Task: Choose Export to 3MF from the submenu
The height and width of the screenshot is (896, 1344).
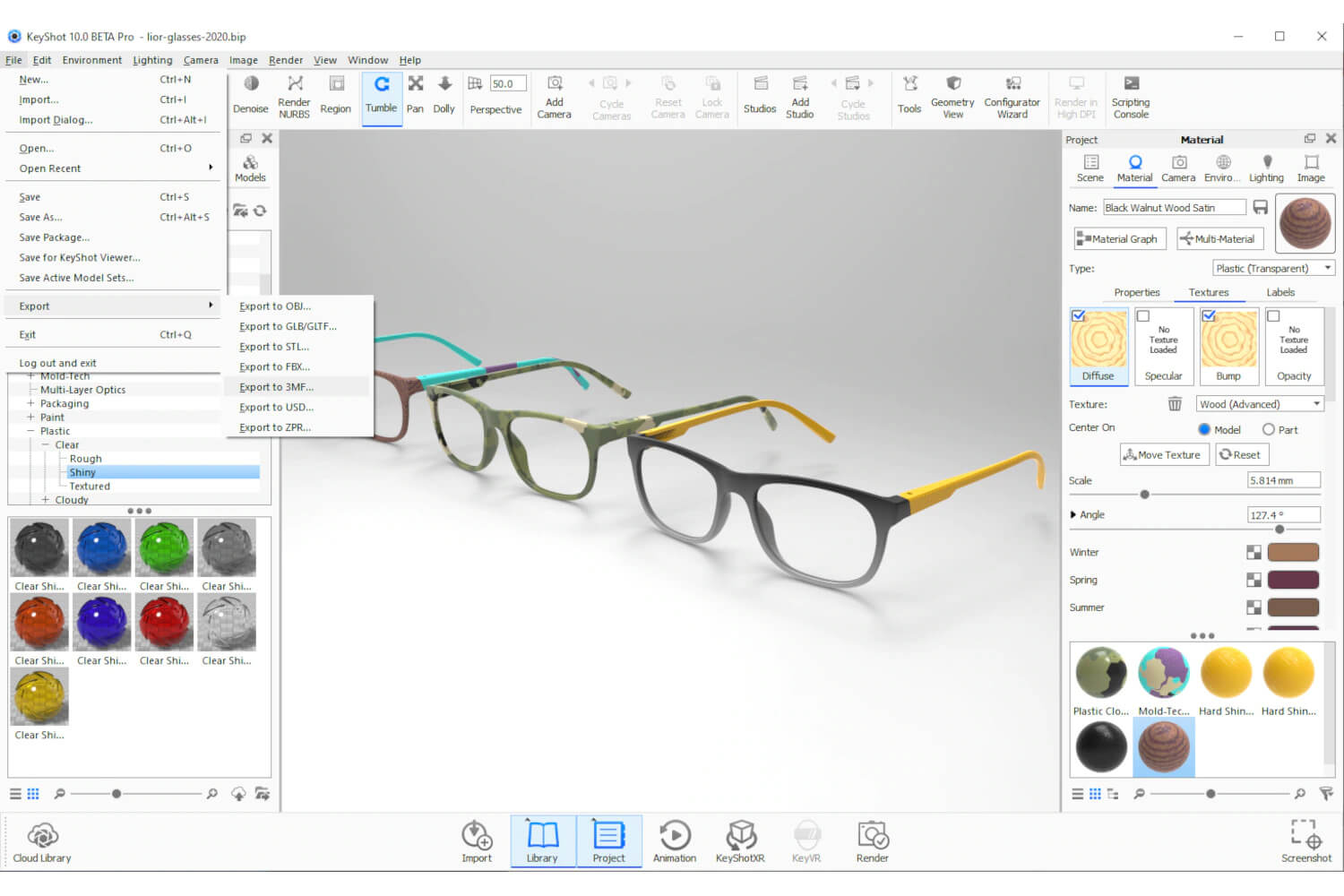Action: pyautogui.click(x=276, y=387)
